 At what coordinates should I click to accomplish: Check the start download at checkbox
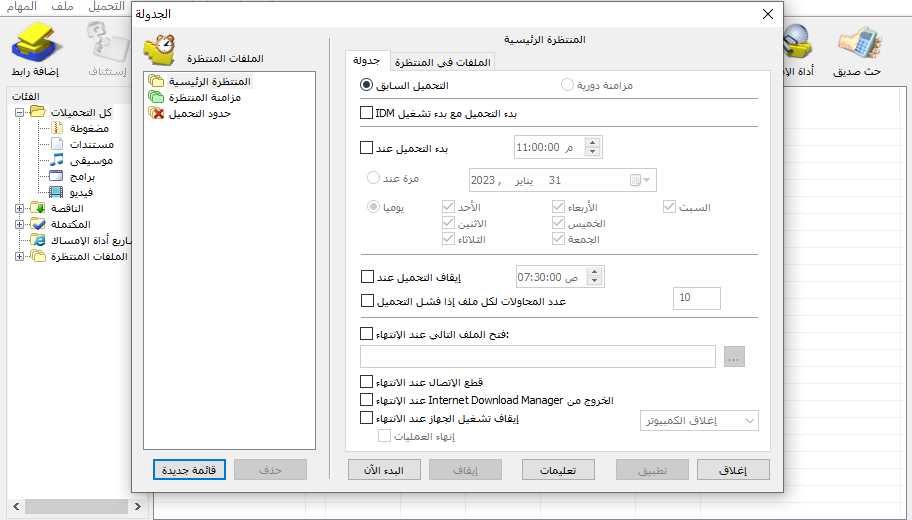coord(366,148)
